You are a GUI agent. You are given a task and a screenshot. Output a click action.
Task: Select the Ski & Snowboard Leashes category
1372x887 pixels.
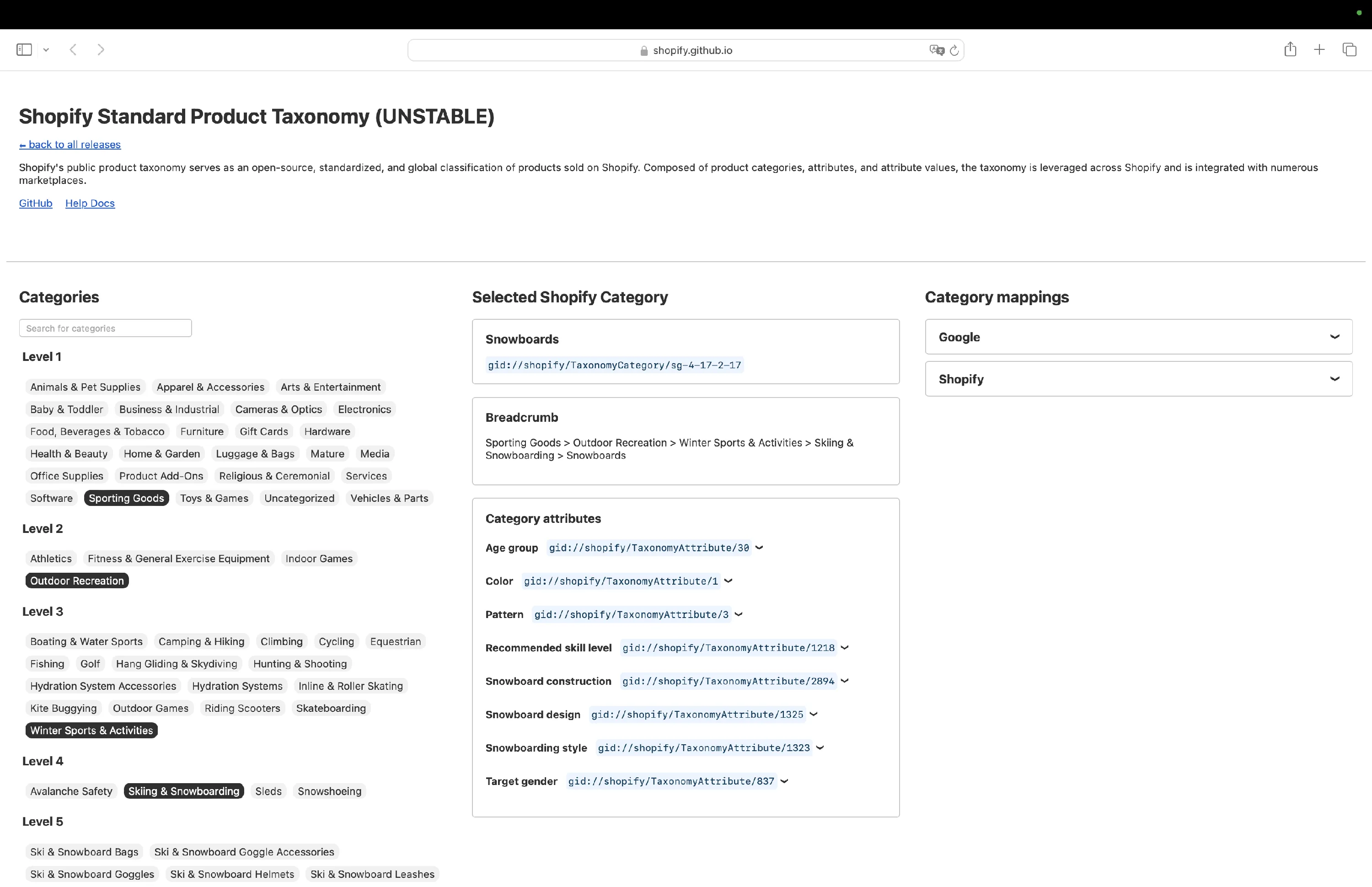[x=373, y=874]
